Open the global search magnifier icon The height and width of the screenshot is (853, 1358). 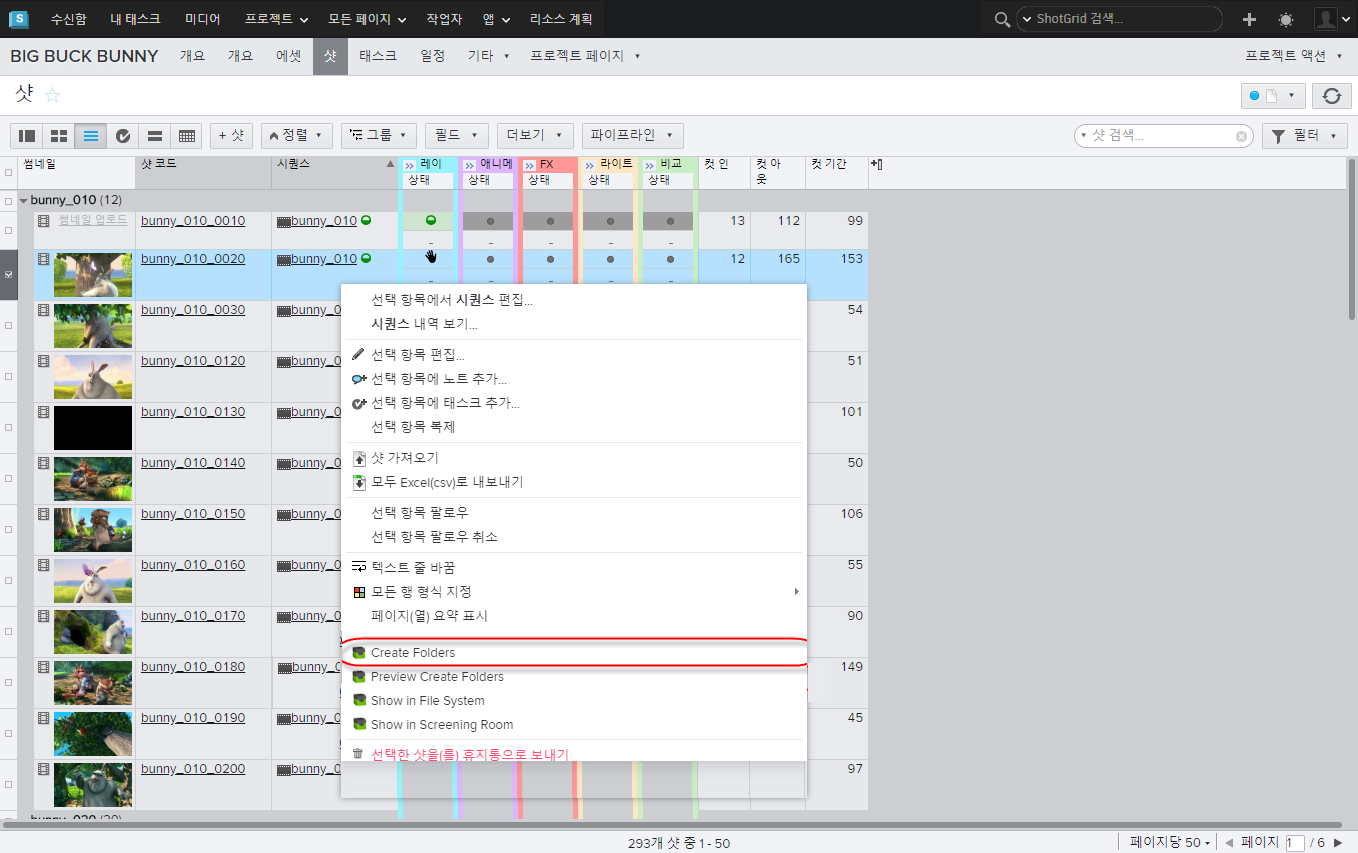coord(1002,19)
